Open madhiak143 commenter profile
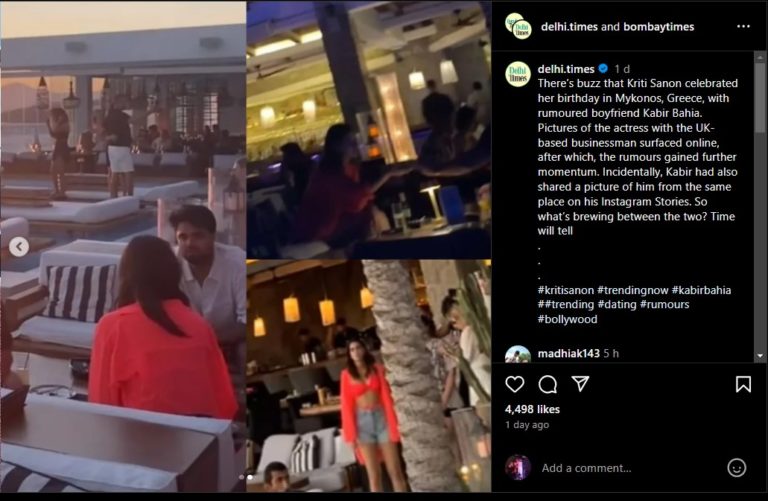 568,354
